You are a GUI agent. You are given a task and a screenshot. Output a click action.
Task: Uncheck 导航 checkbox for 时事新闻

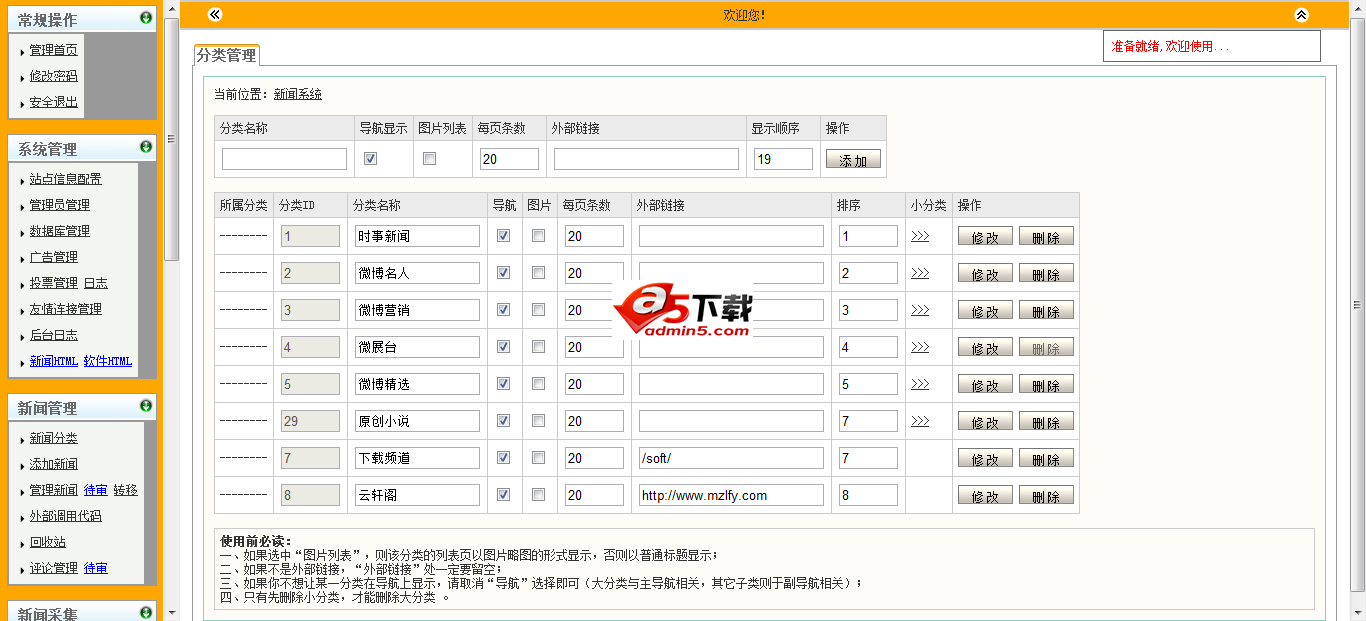point(504,236)
